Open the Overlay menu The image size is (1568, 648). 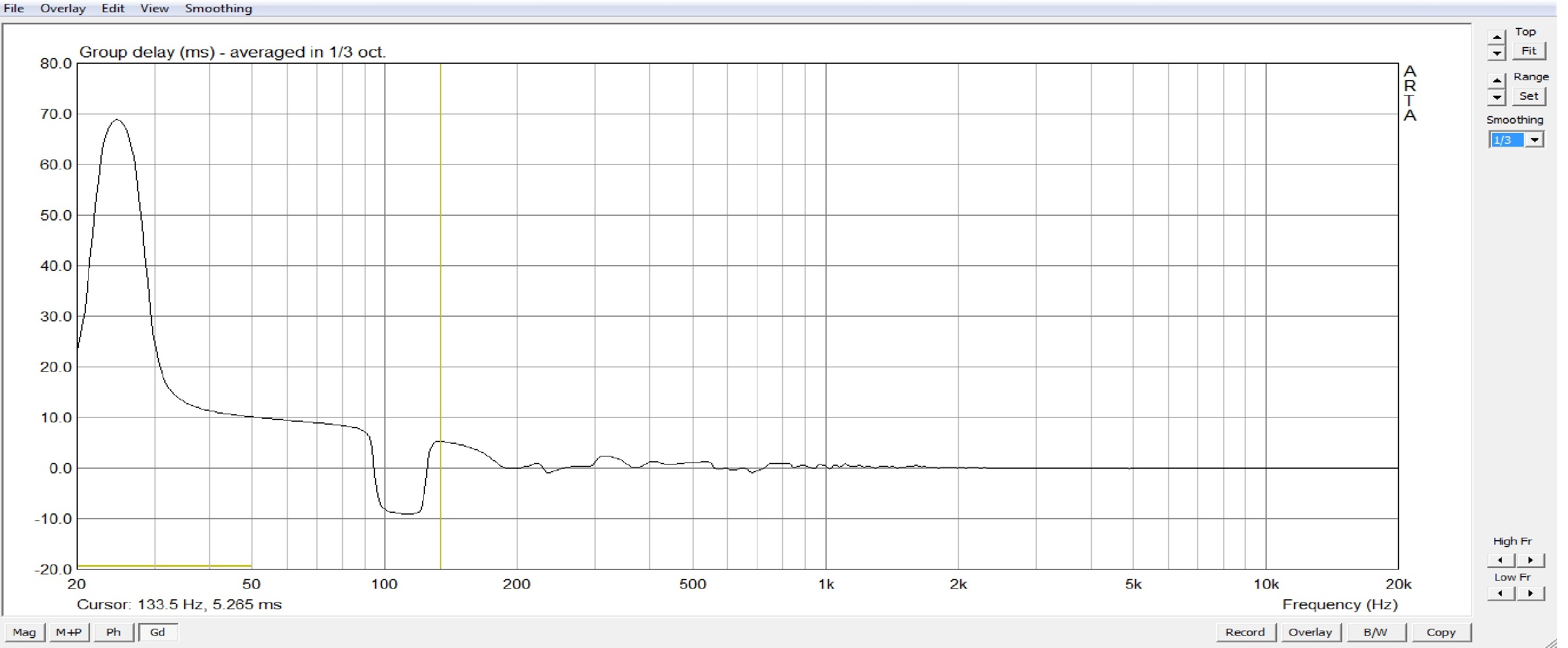click(x=63, y=9)
